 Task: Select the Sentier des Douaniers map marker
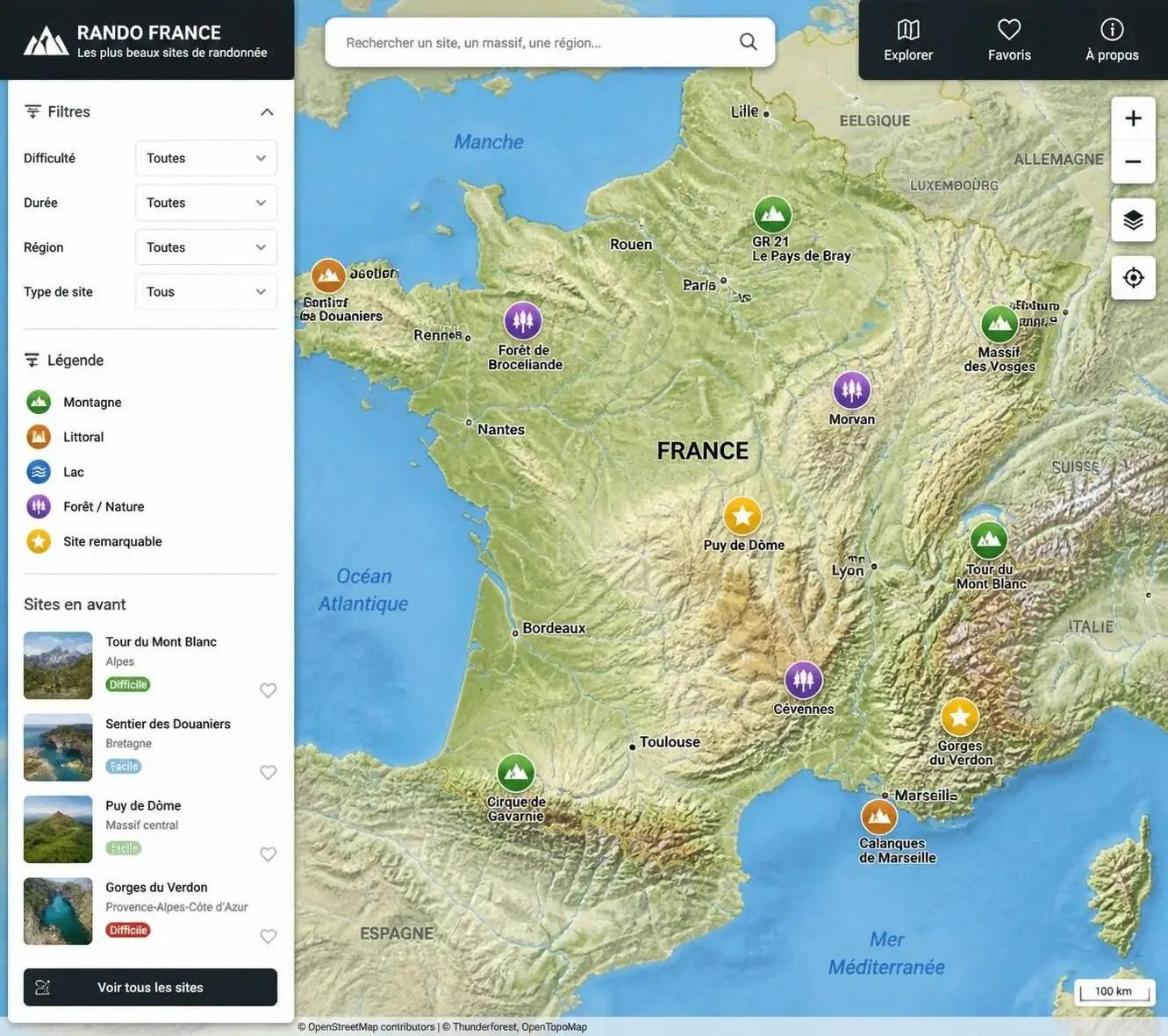[328, 277]
